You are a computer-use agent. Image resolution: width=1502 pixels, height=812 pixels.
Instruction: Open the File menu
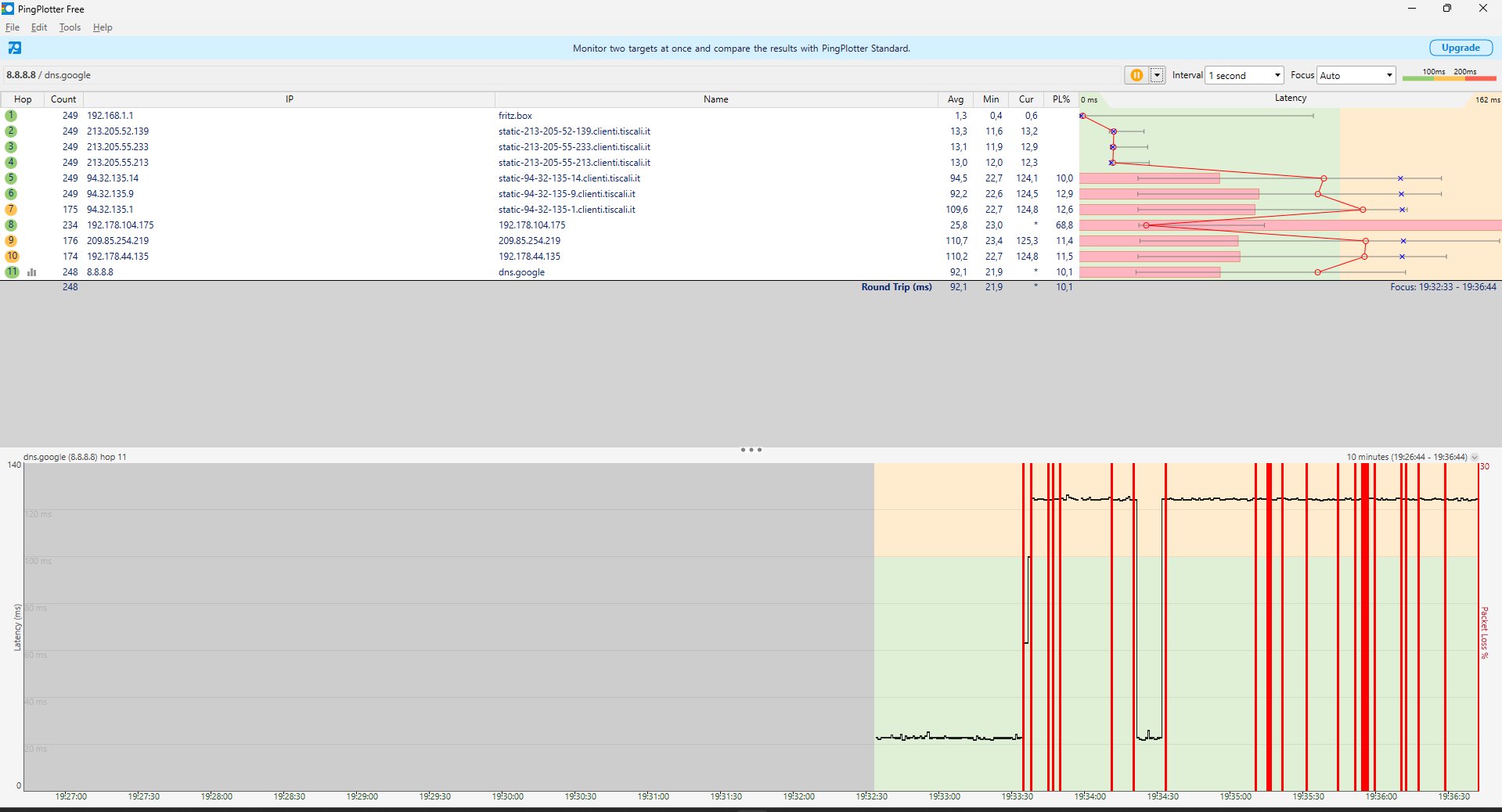tap(13, 27)
